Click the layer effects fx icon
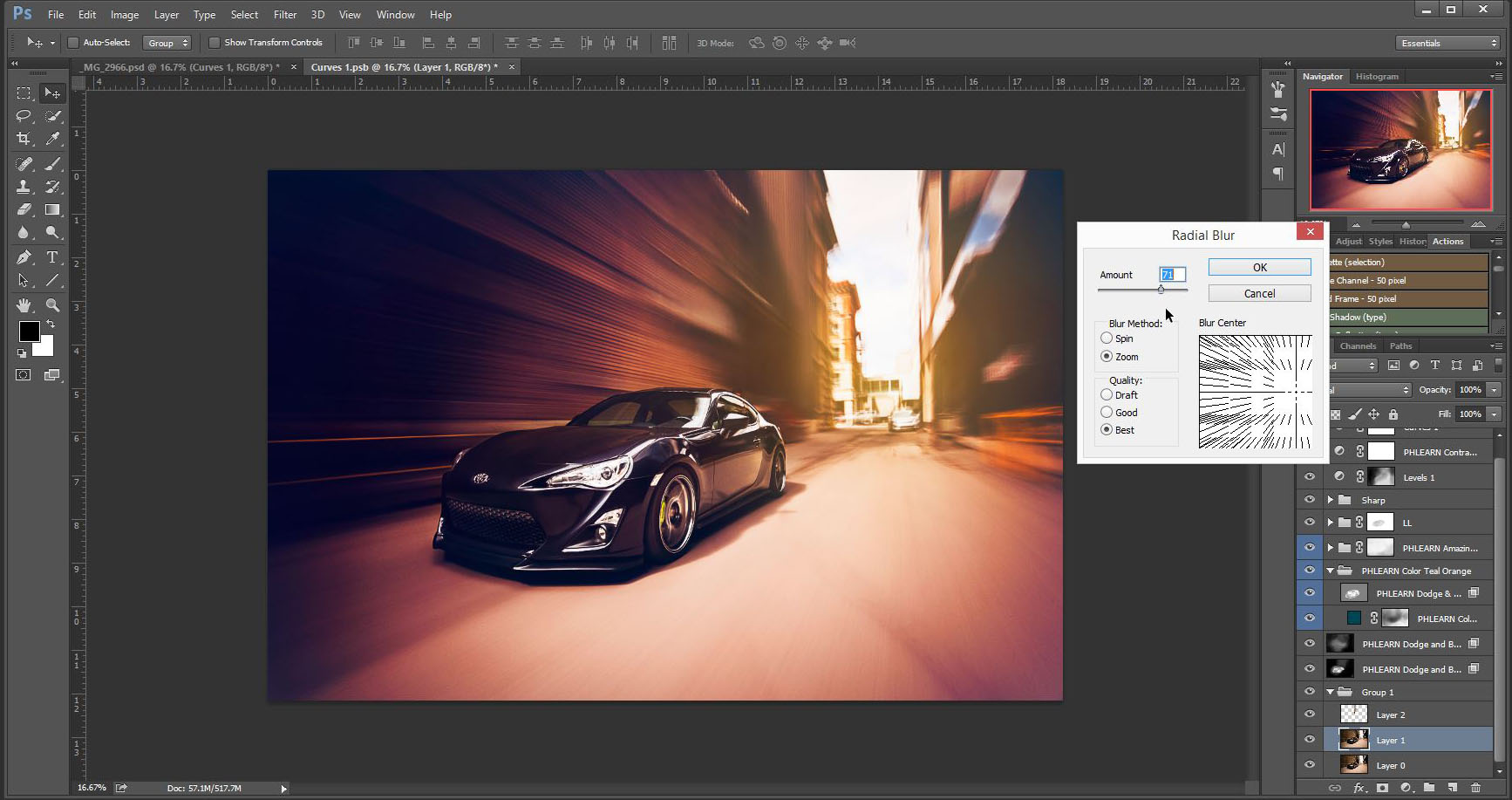 (1359, 788)
